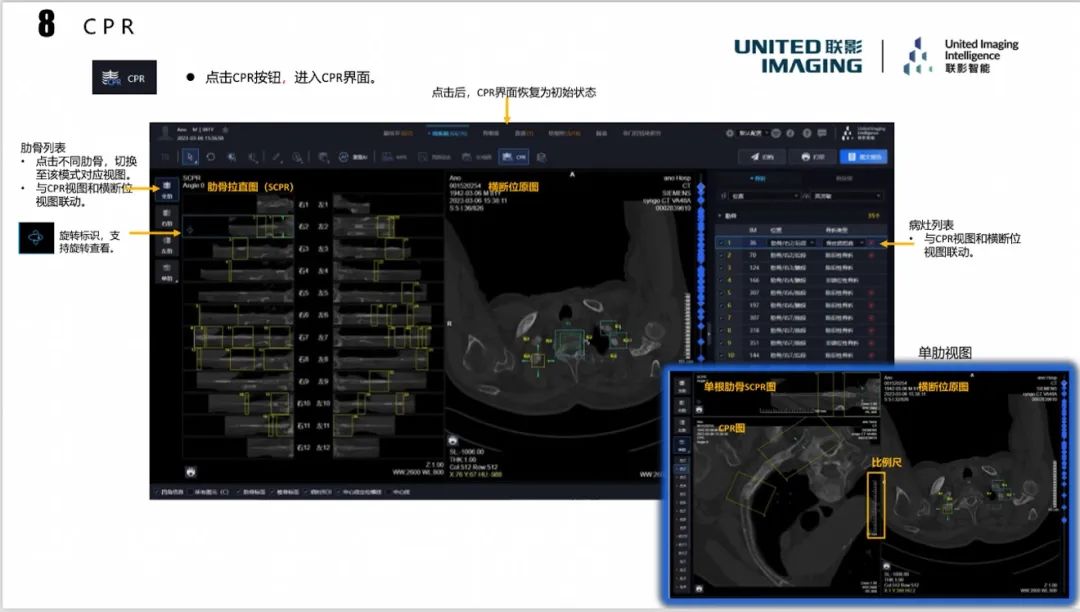
Task: Click the circular reset-rotate icon beside the pointer tool
Action: [211, 157]
